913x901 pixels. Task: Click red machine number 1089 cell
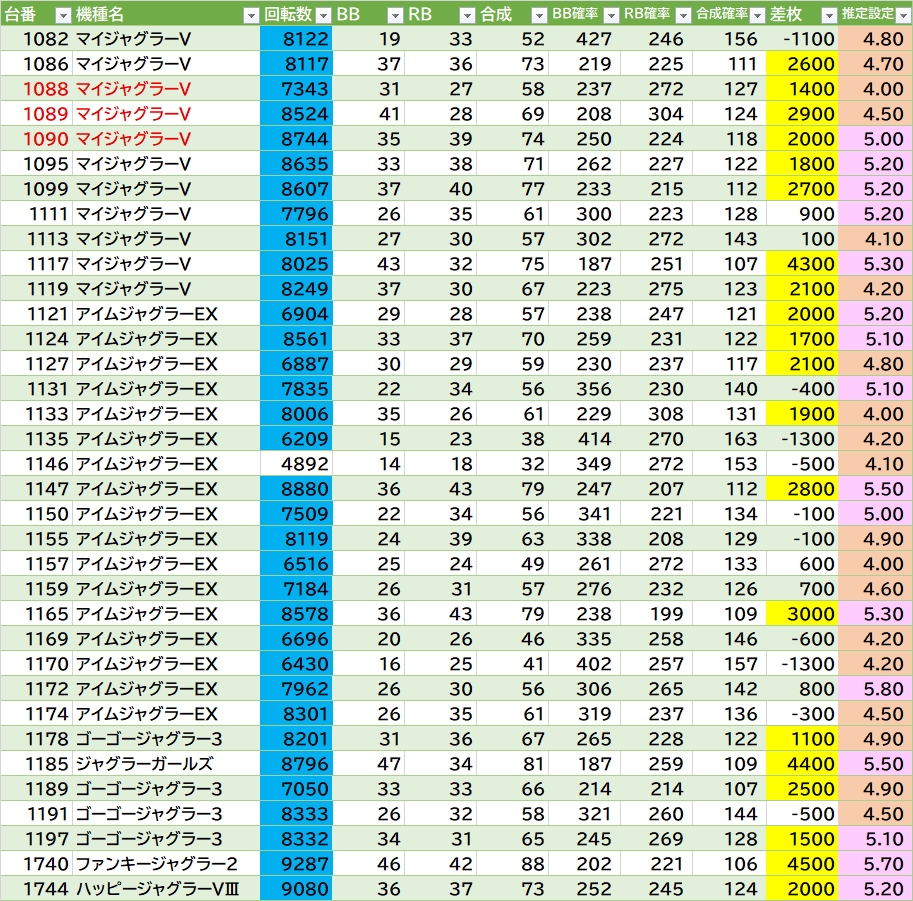[37, 114]
